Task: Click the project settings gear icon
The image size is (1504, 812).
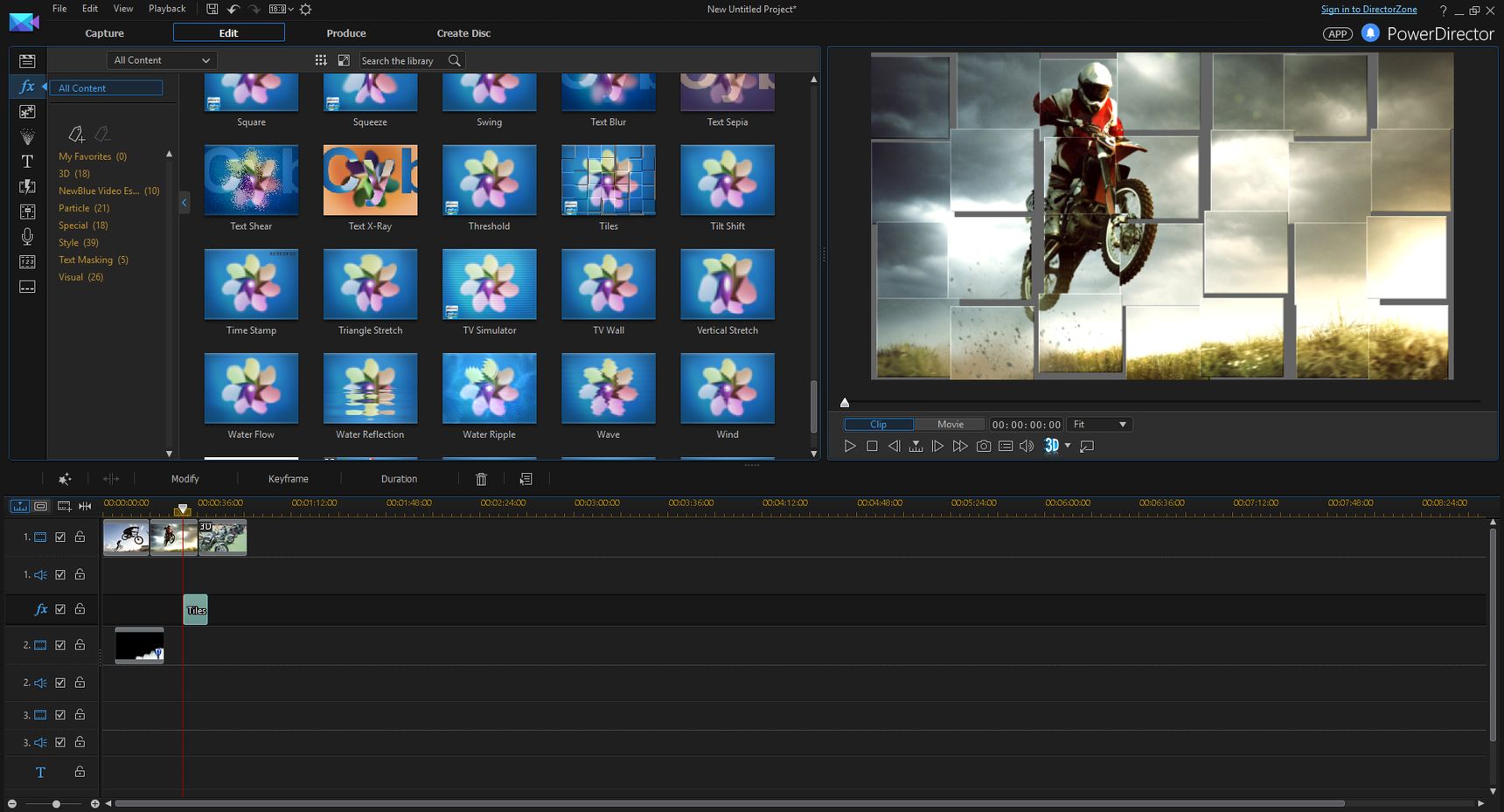Action: coord(305,9)
